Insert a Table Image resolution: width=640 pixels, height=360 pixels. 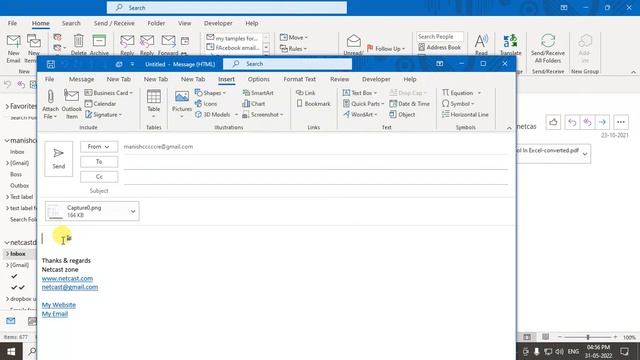click(153, 104)
